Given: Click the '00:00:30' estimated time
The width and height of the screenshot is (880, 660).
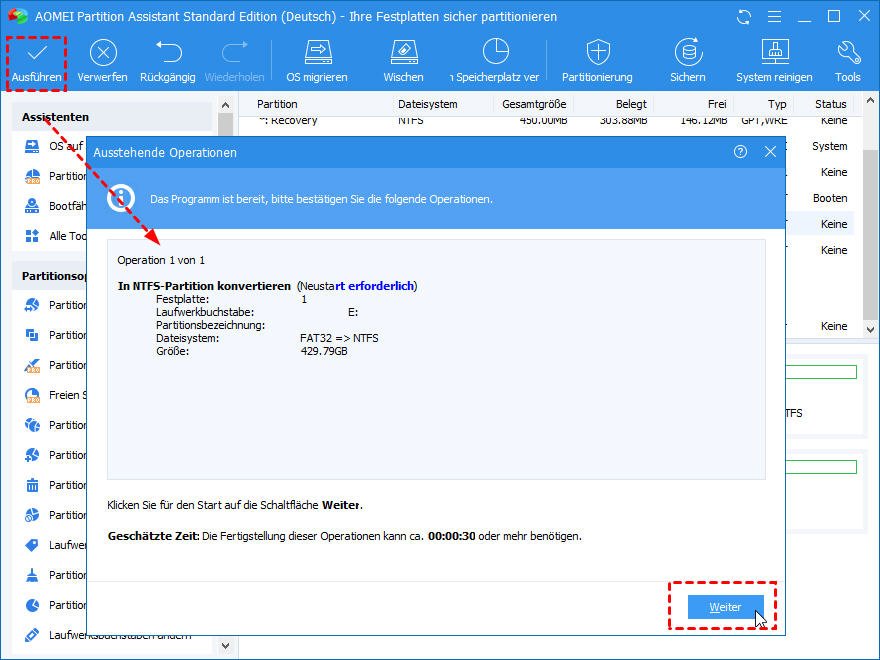Looking at the screenshot, I should 451,536.
